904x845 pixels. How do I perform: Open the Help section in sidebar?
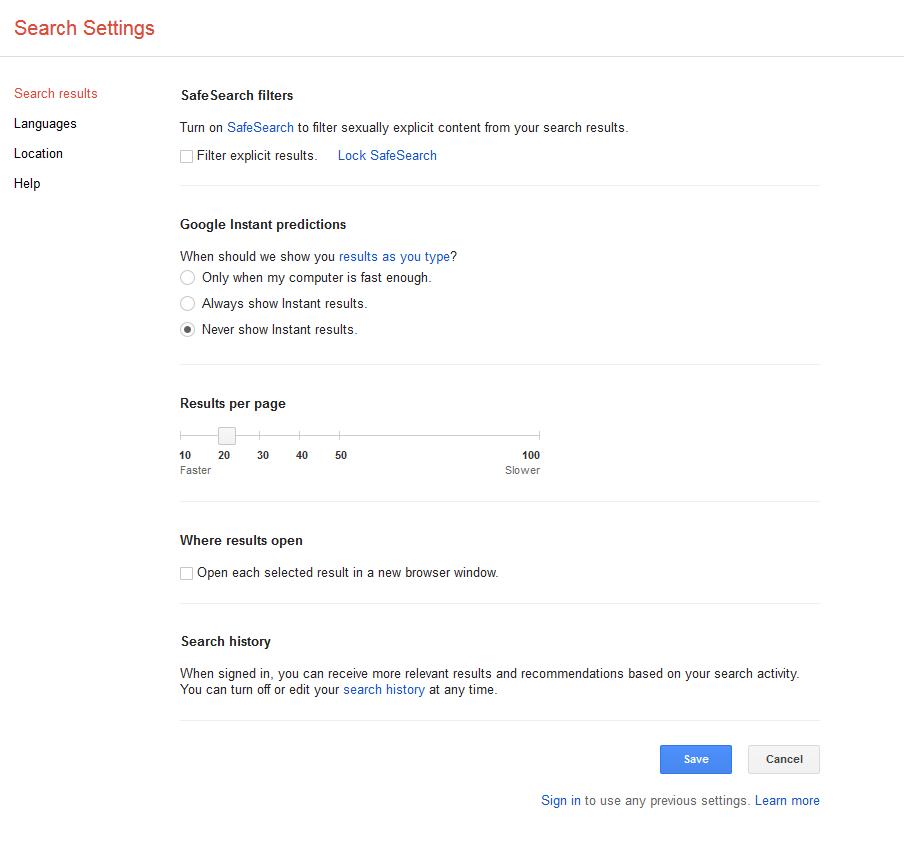click(x=27, y=183)
